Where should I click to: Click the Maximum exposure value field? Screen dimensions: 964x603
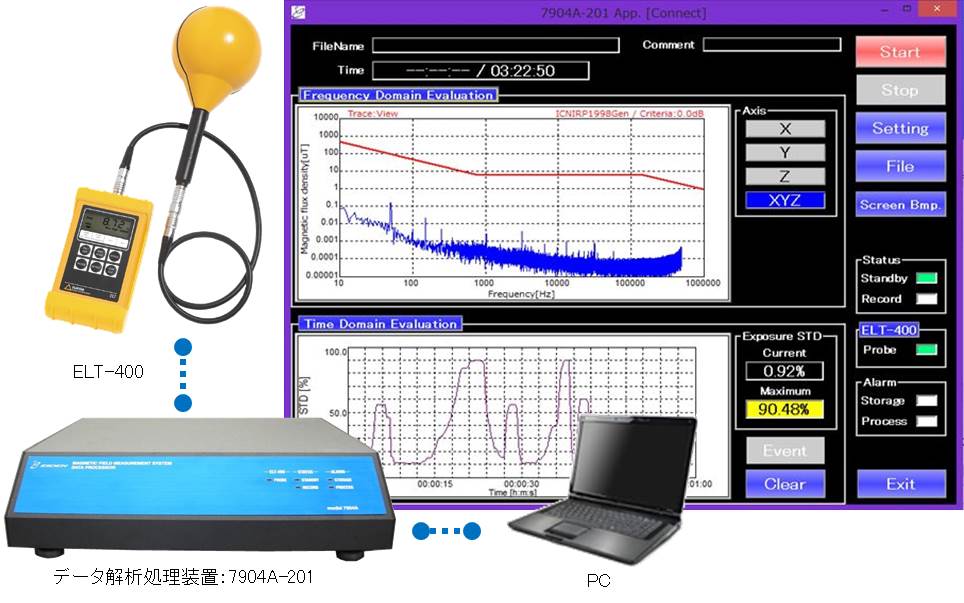(785, 409)
